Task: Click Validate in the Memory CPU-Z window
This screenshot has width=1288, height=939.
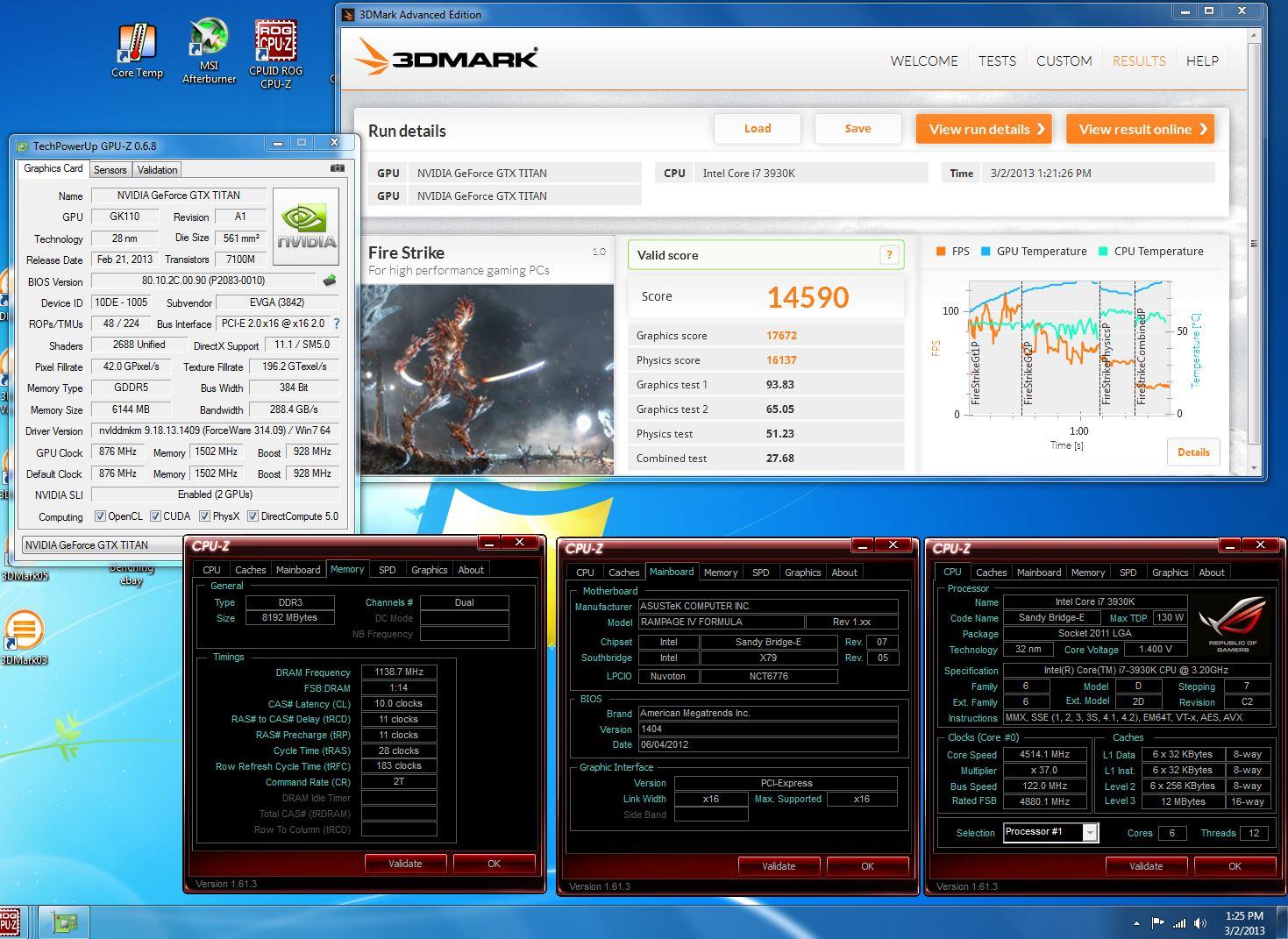Action: coord(405,864)
